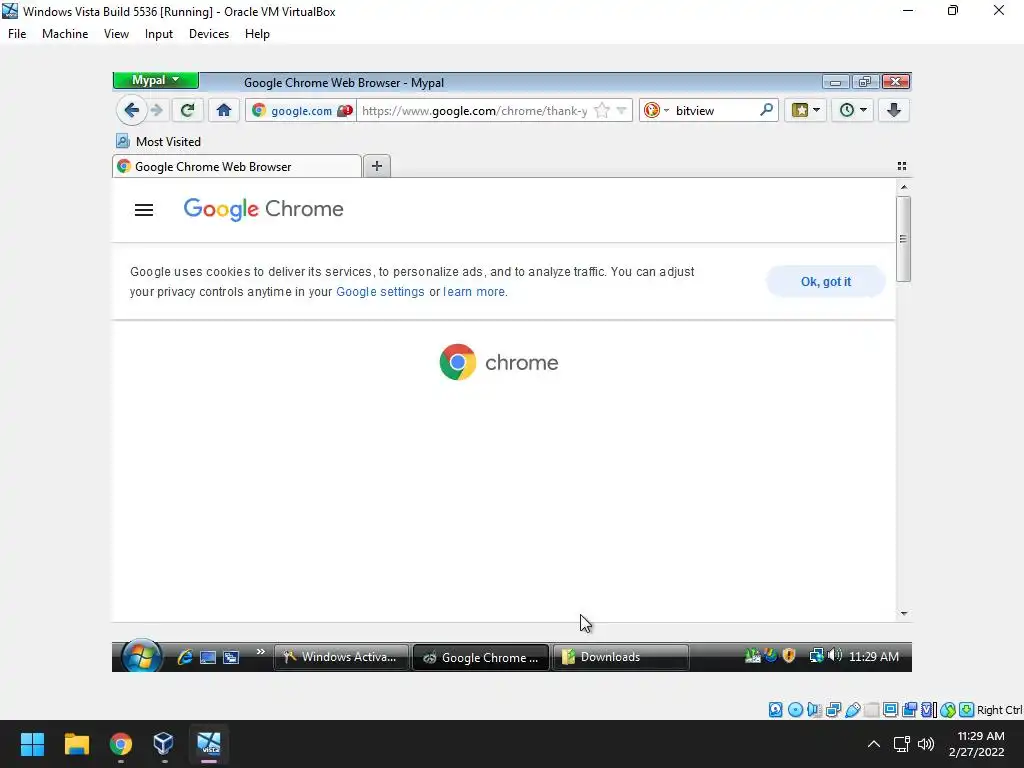Click the bitview search field
Image resolution: width=1024 pixels, height=768 pixels.
click(714, 110)
